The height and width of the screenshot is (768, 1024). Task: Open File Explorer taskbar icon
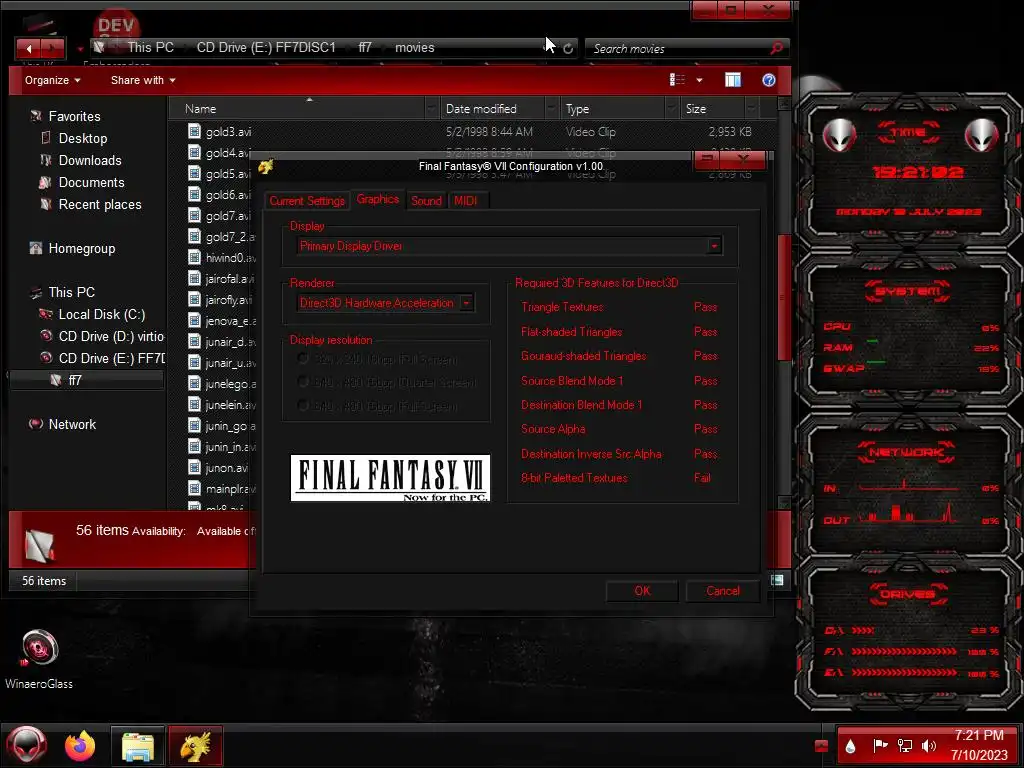click(138, 746)
